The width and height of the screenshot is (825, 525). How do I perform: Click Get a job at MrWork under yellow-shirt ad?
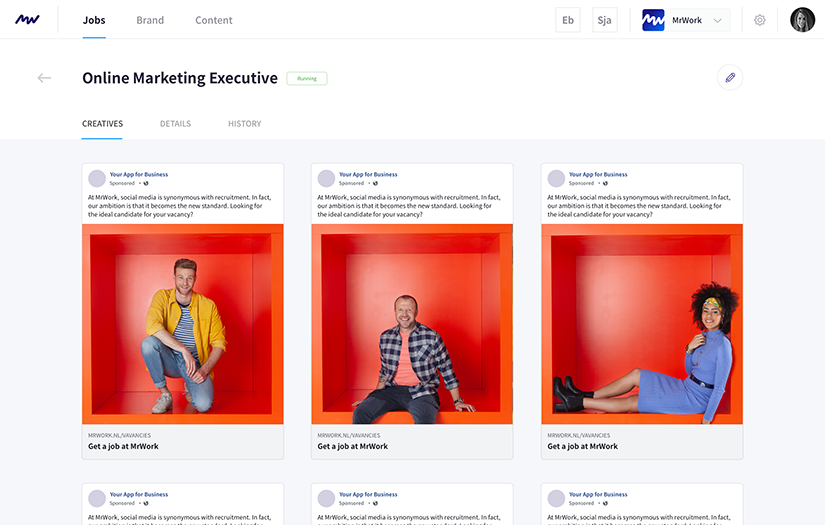(123, 446)
